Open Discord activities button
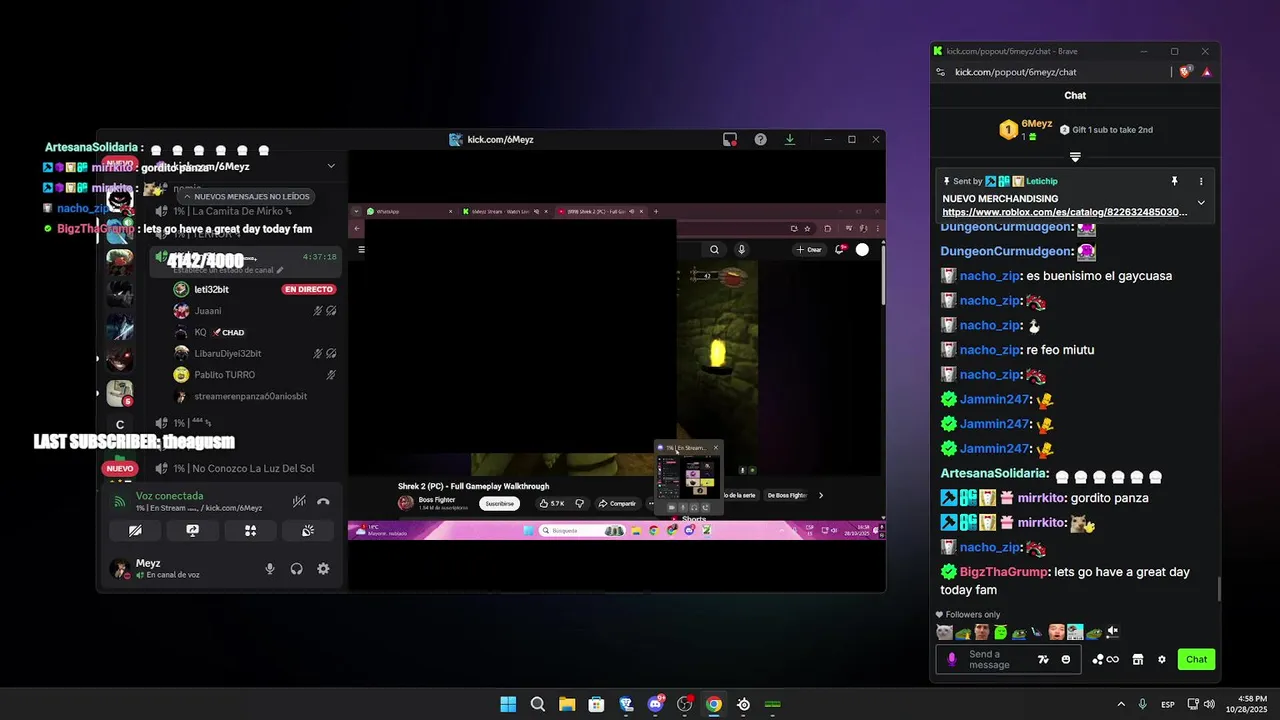 click(250, 531)
